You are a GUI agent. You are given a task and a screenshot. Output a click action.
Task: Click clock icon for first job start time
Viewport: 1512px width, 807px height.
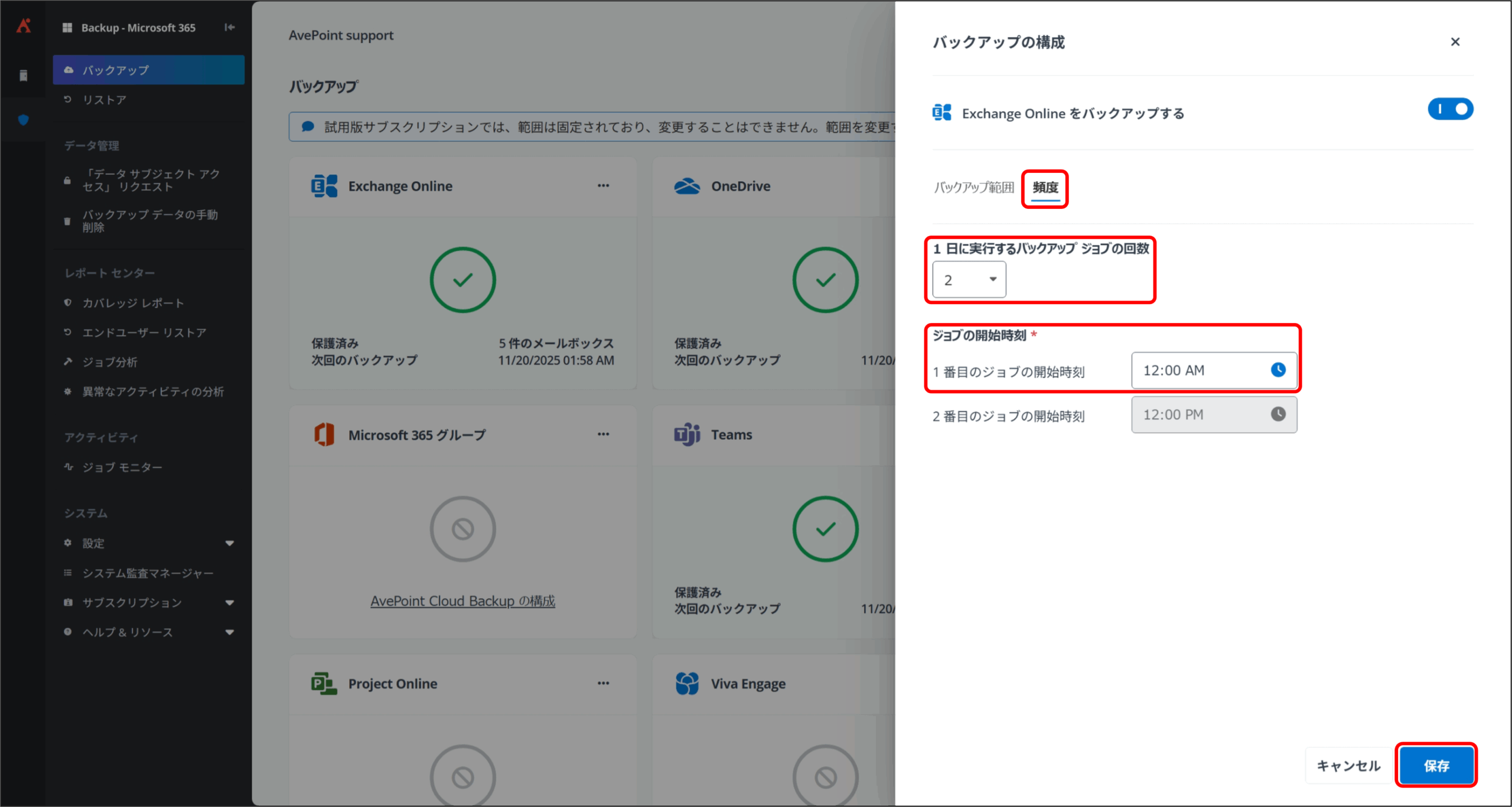(1278, 370)
